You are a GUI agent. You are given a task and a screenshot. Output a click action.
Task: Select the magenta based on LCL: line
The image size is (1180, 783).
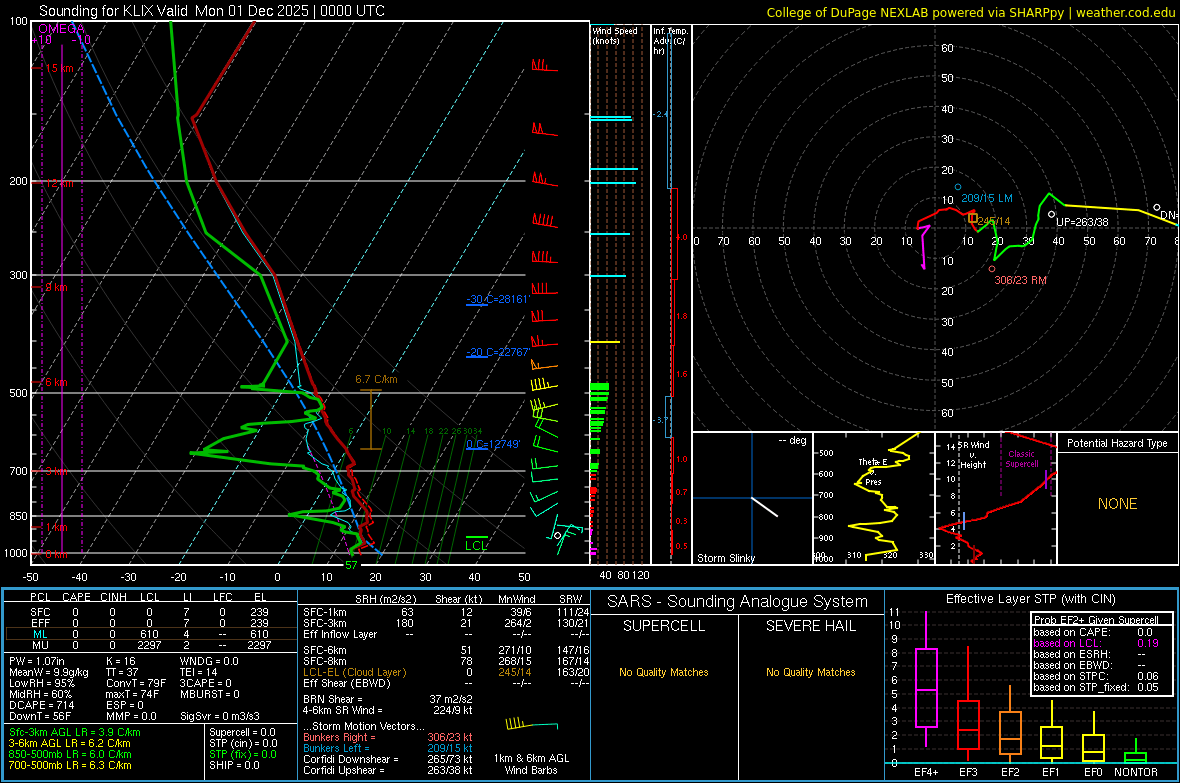point(1096,643)
